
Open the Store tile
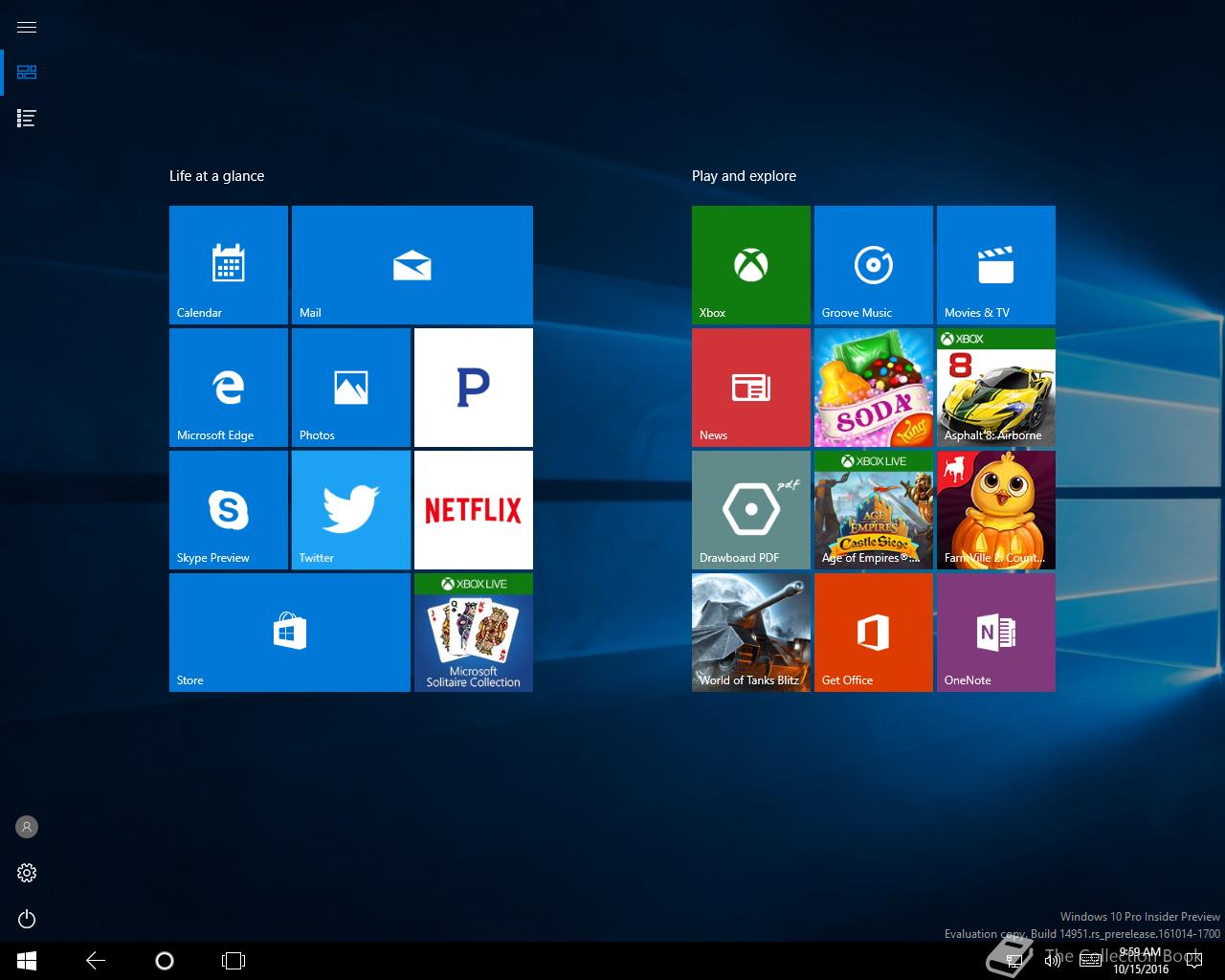[290, 633]
